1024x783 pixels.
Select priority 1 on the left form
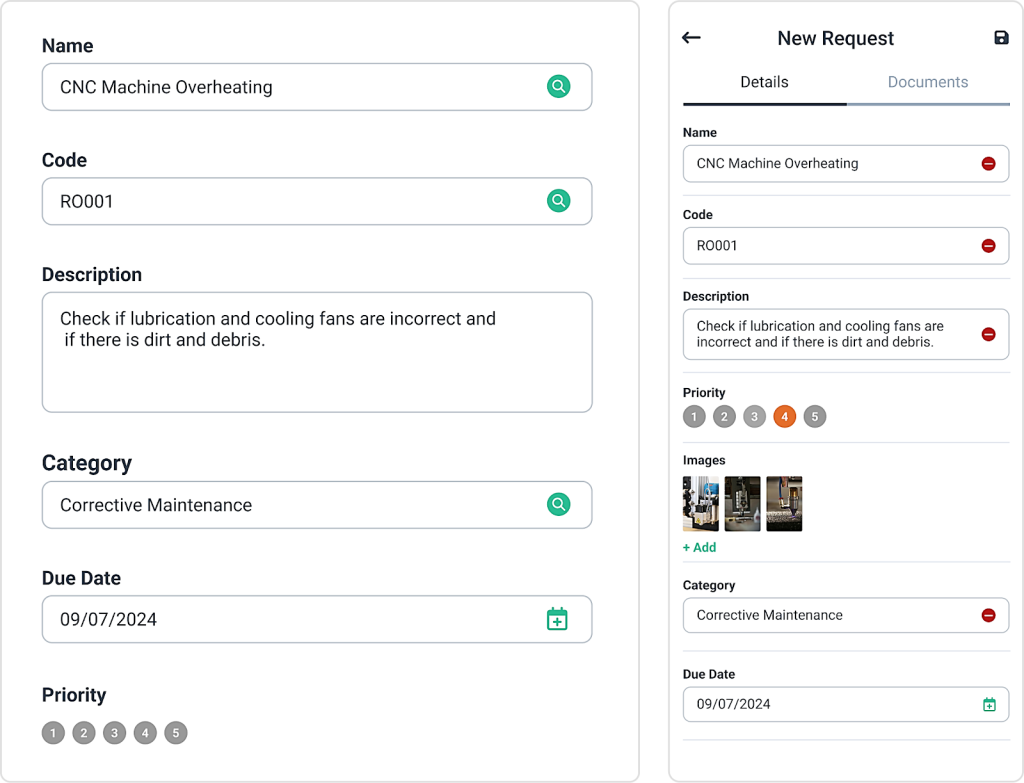[53, 733]
